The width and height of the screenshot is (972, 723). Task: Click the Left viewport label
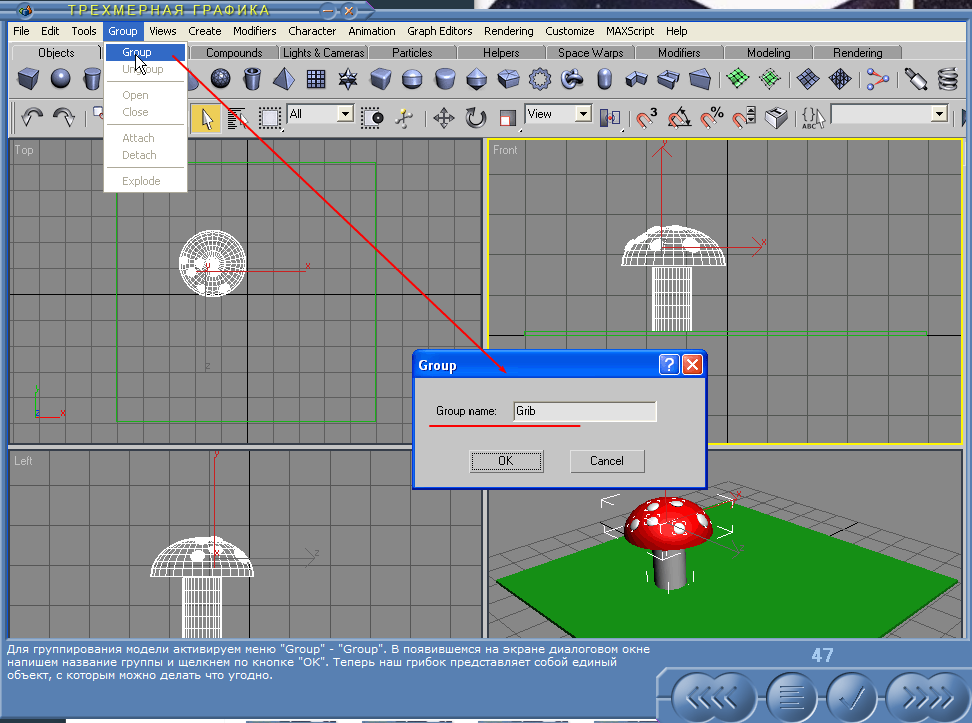click(23, 461)
